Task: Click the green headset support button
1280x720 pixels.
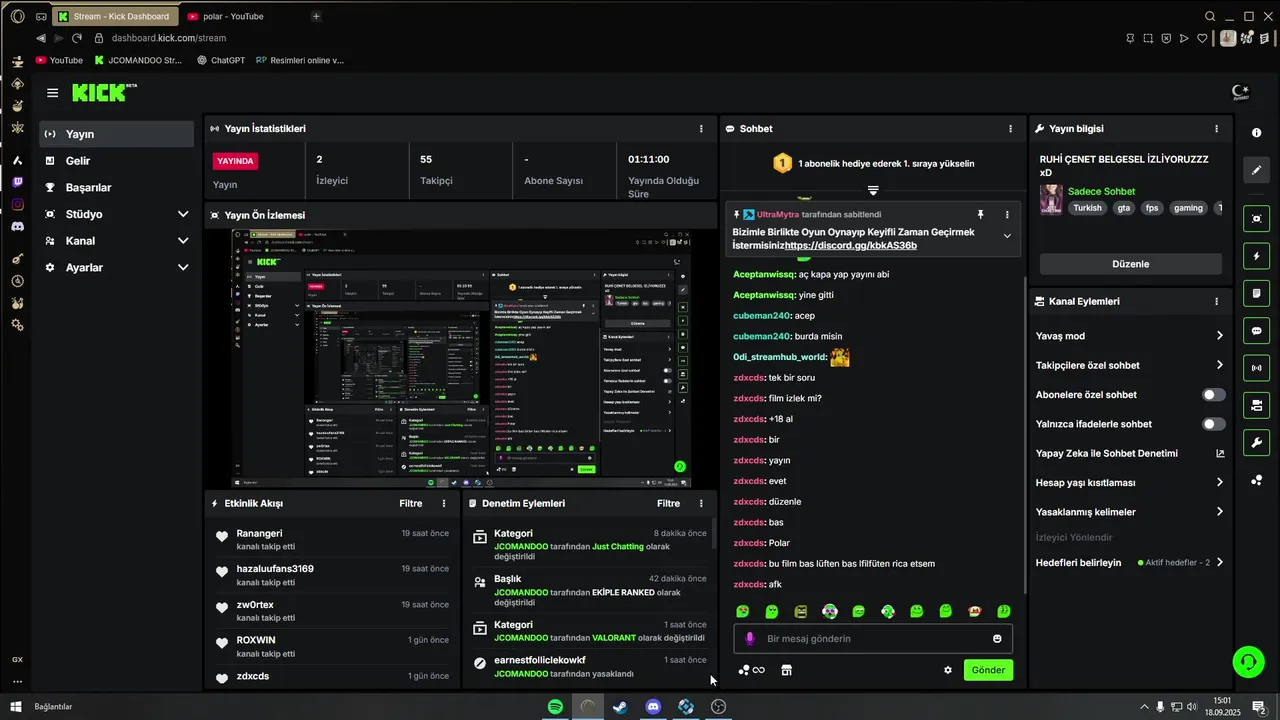Action: 1247,661
